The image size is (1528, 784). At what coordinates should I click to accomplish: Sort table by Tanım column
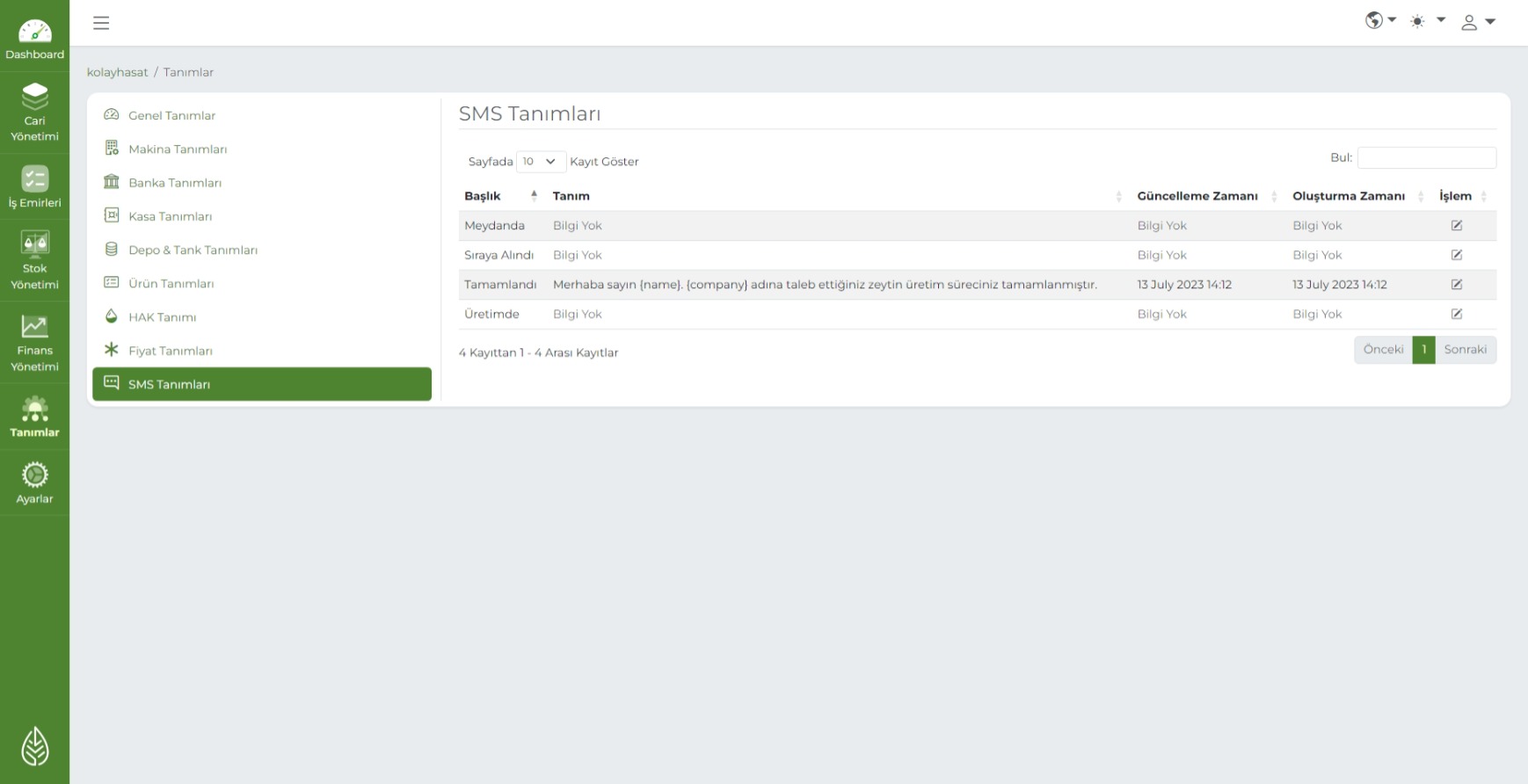point(839,196)
